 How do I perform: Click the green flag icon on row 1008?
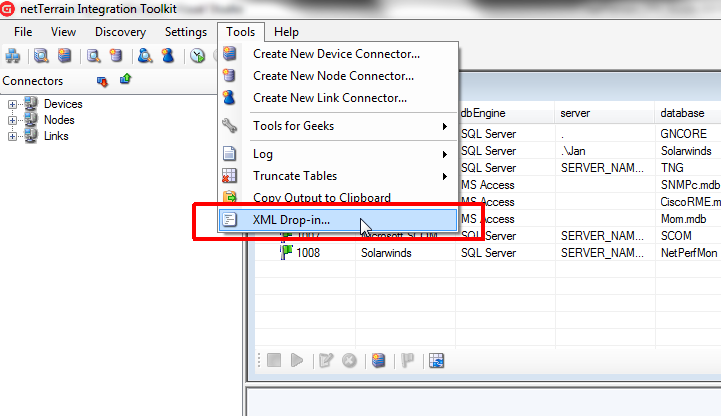click(x=286, y=252)
